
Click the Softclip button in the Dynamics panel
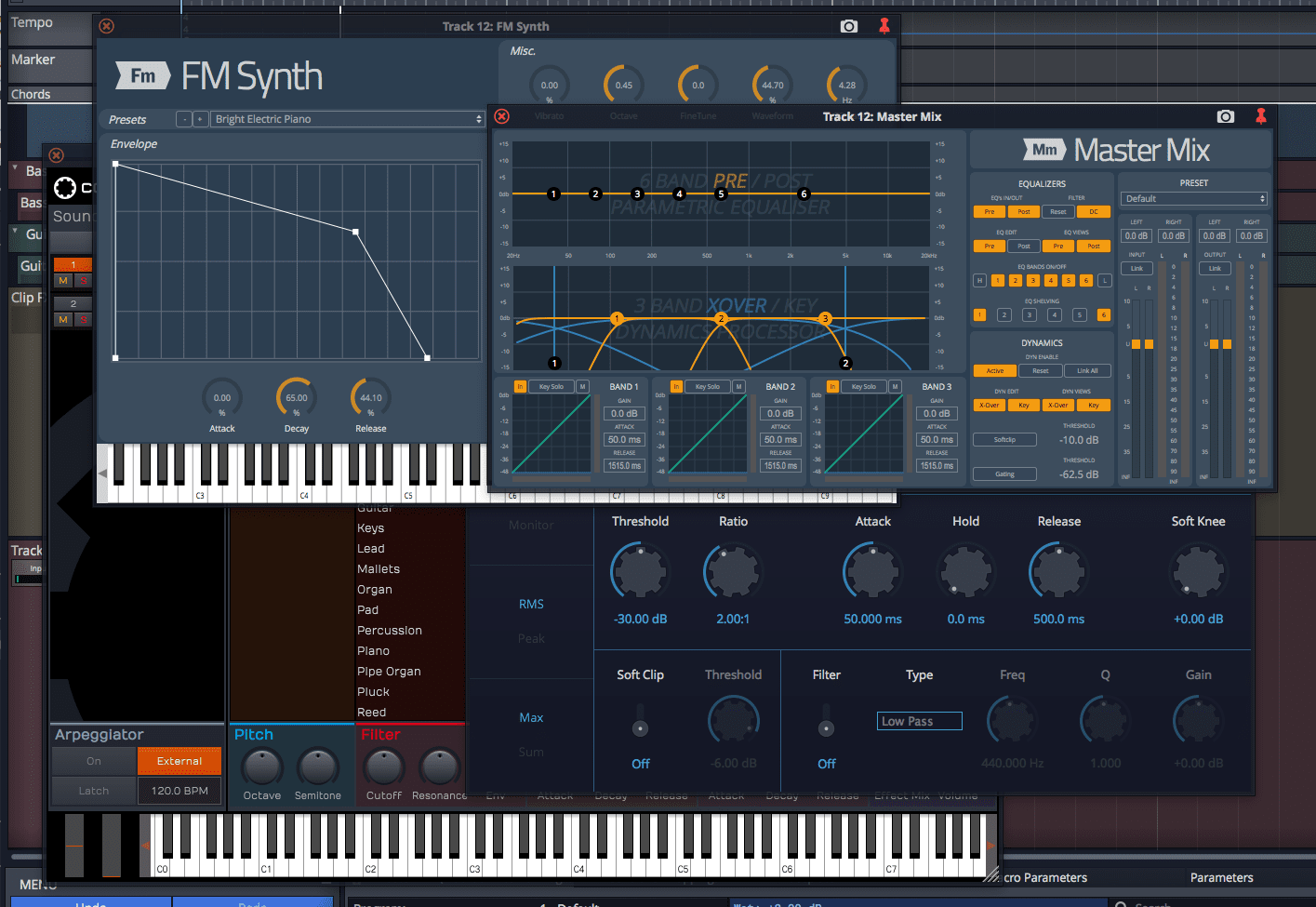(1004, 439)
